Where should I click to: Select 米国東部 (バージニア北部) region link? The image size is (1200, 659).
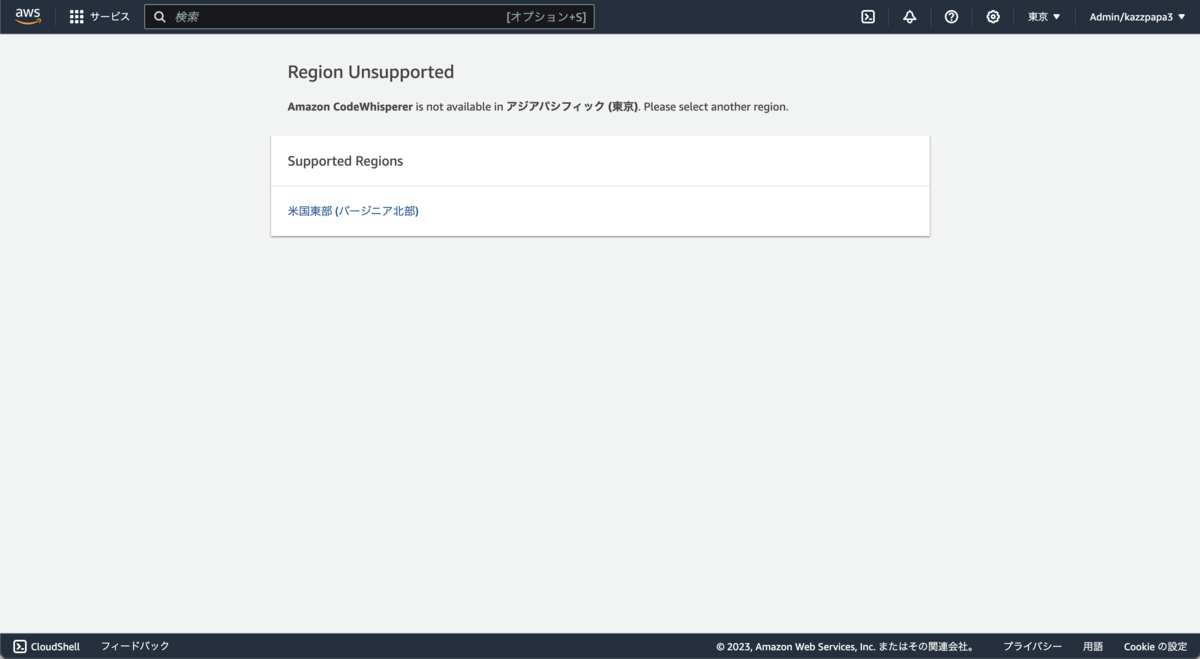tap(353, 211)
